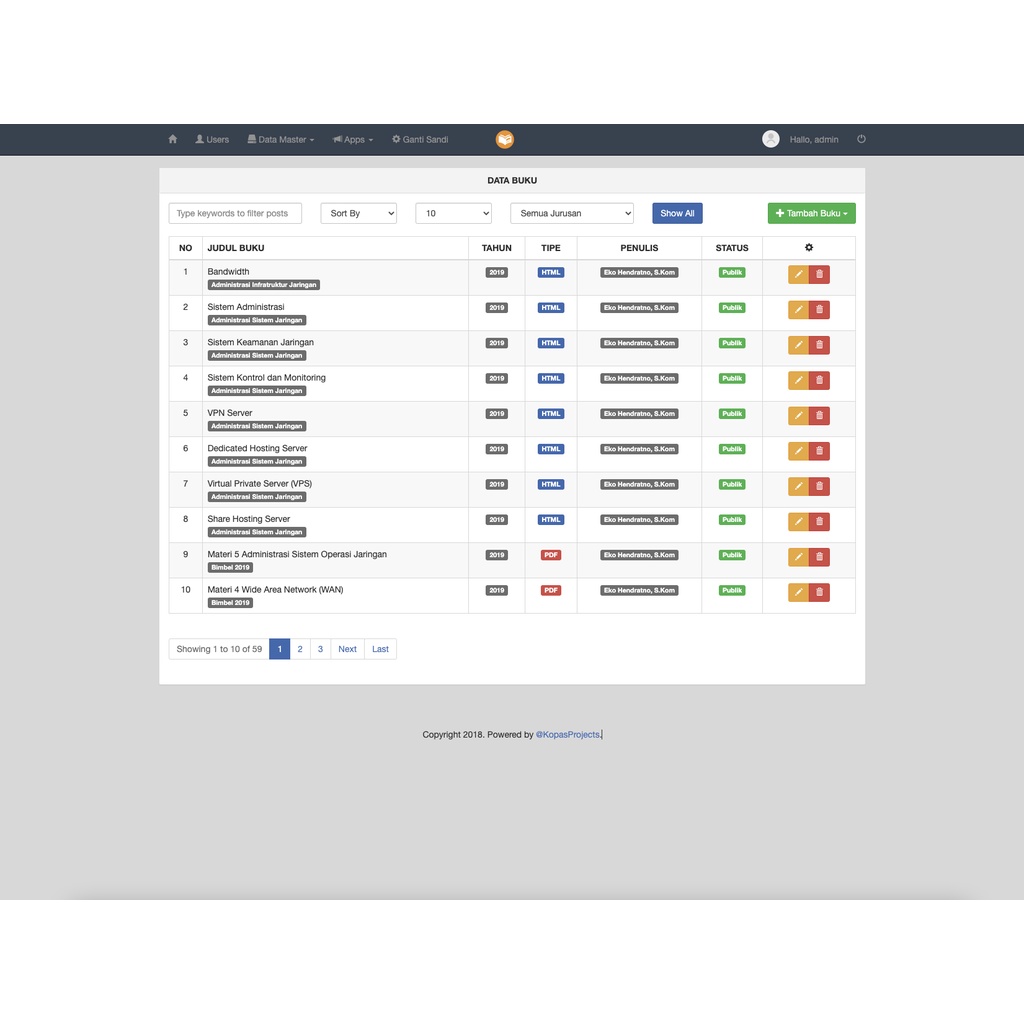Click Bimbel 2019 badge under Materi 5

(x=230, y=568)
